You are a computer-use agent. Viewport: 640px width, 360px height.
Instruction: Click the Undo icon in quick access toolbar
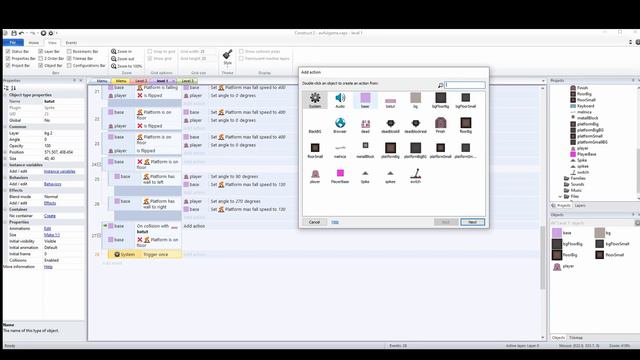click(22, 33)
